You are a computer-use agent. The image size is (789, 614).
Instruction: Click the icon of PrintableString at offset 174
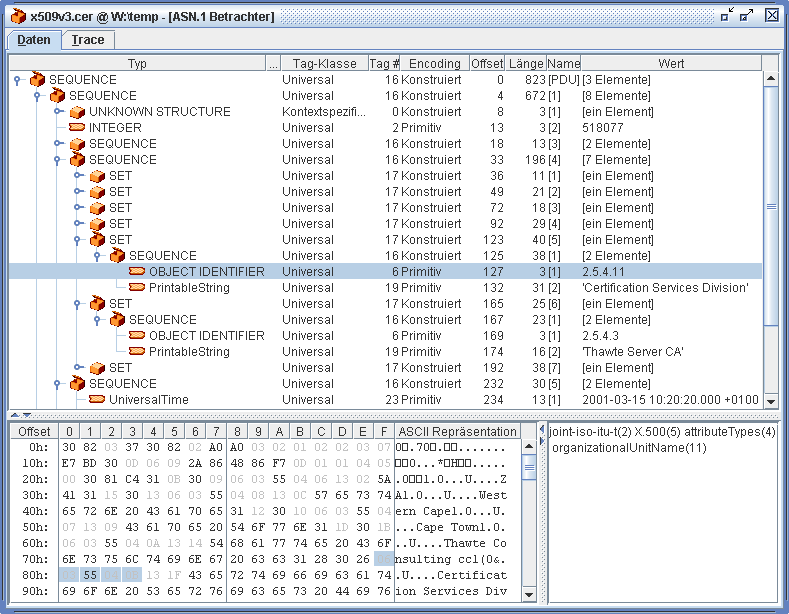tap(137, 351)
